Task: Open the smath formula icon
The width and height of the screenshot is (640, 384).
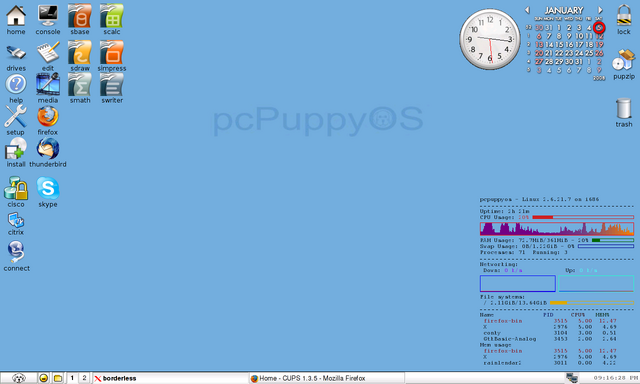Action: 80,84
